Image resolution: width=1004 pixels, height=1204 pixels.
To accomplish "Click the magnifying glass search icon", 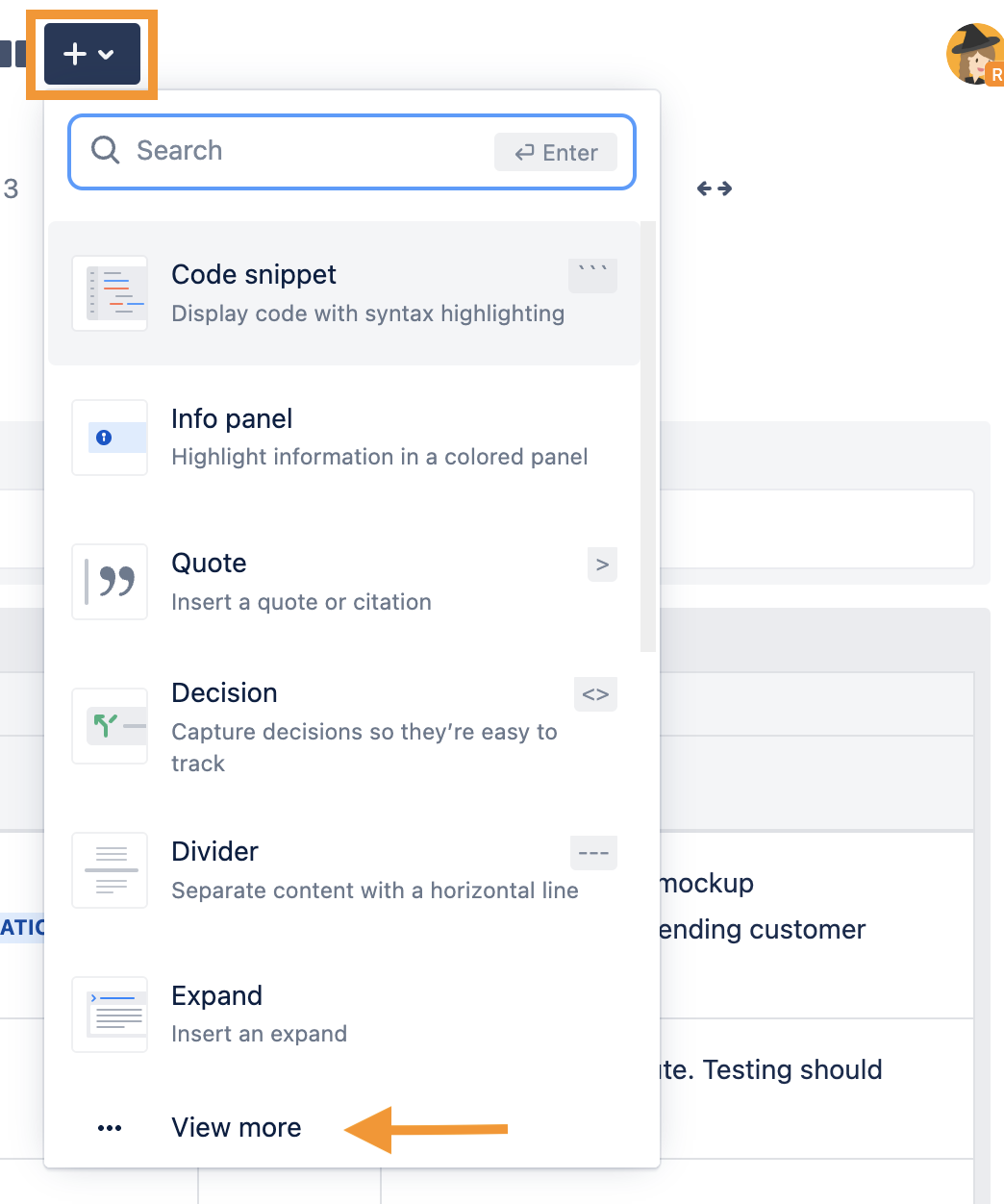I will click(105, 150).
